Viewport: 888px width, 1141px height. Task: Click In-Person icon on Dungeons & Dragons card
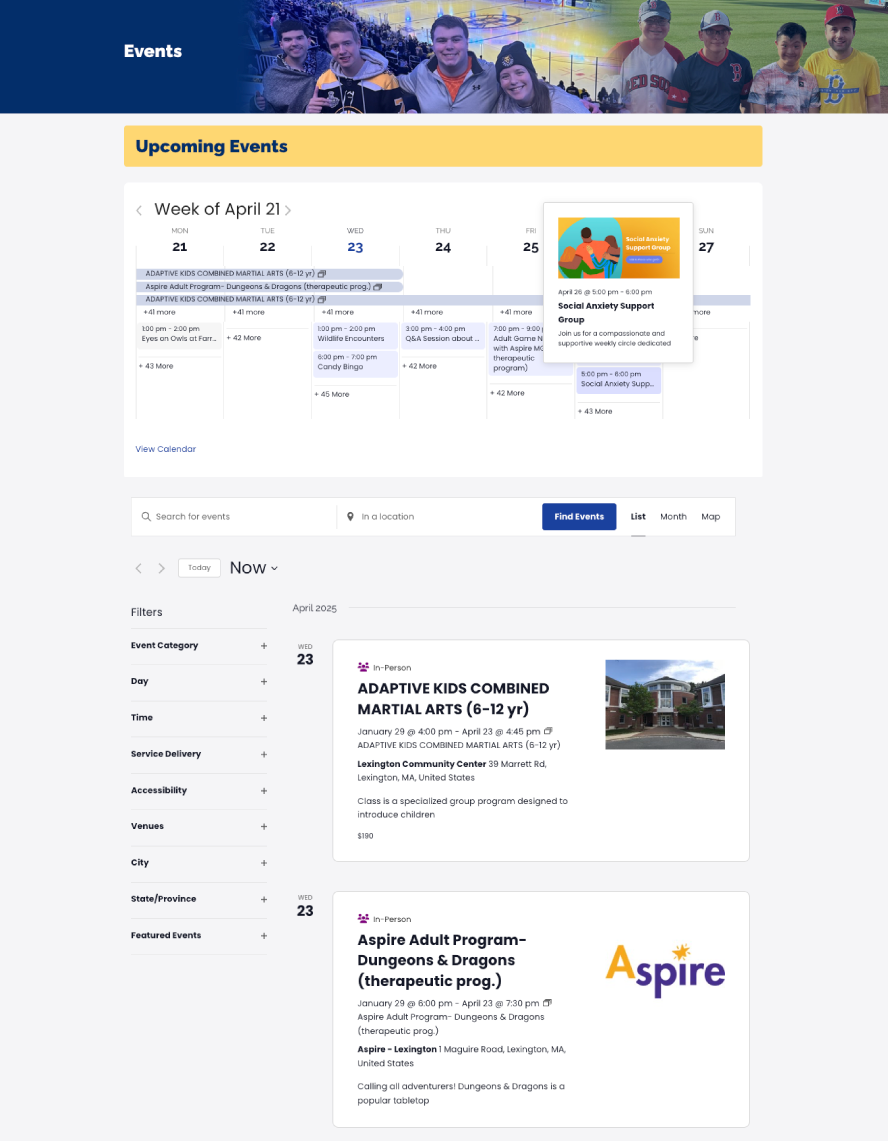click(363, 919)
